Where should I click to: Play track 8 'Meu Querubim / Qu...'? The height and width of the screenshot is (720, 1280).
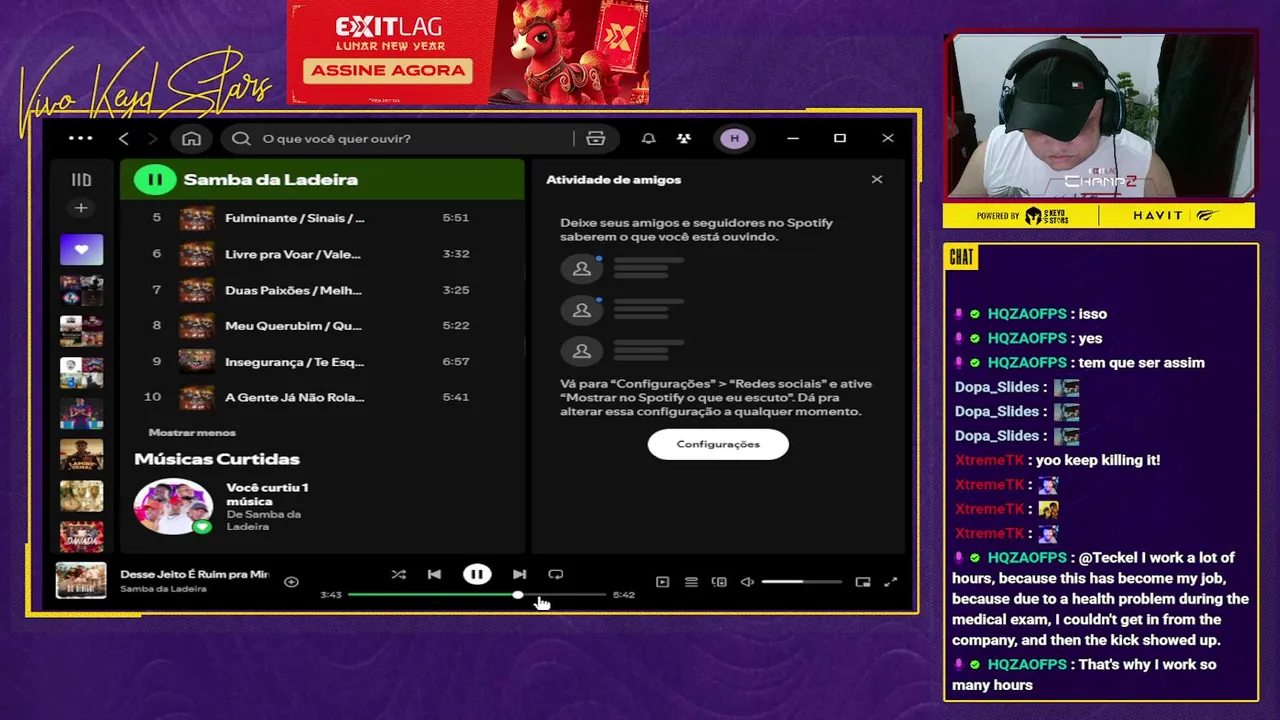coord(322,326)
